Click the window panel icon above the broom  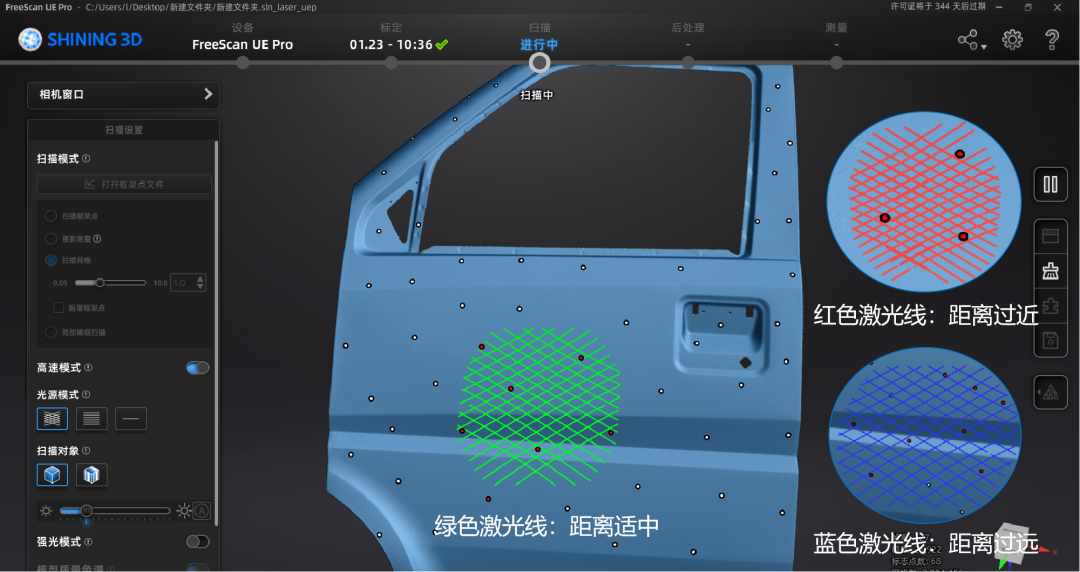(x=1050, y=236)
